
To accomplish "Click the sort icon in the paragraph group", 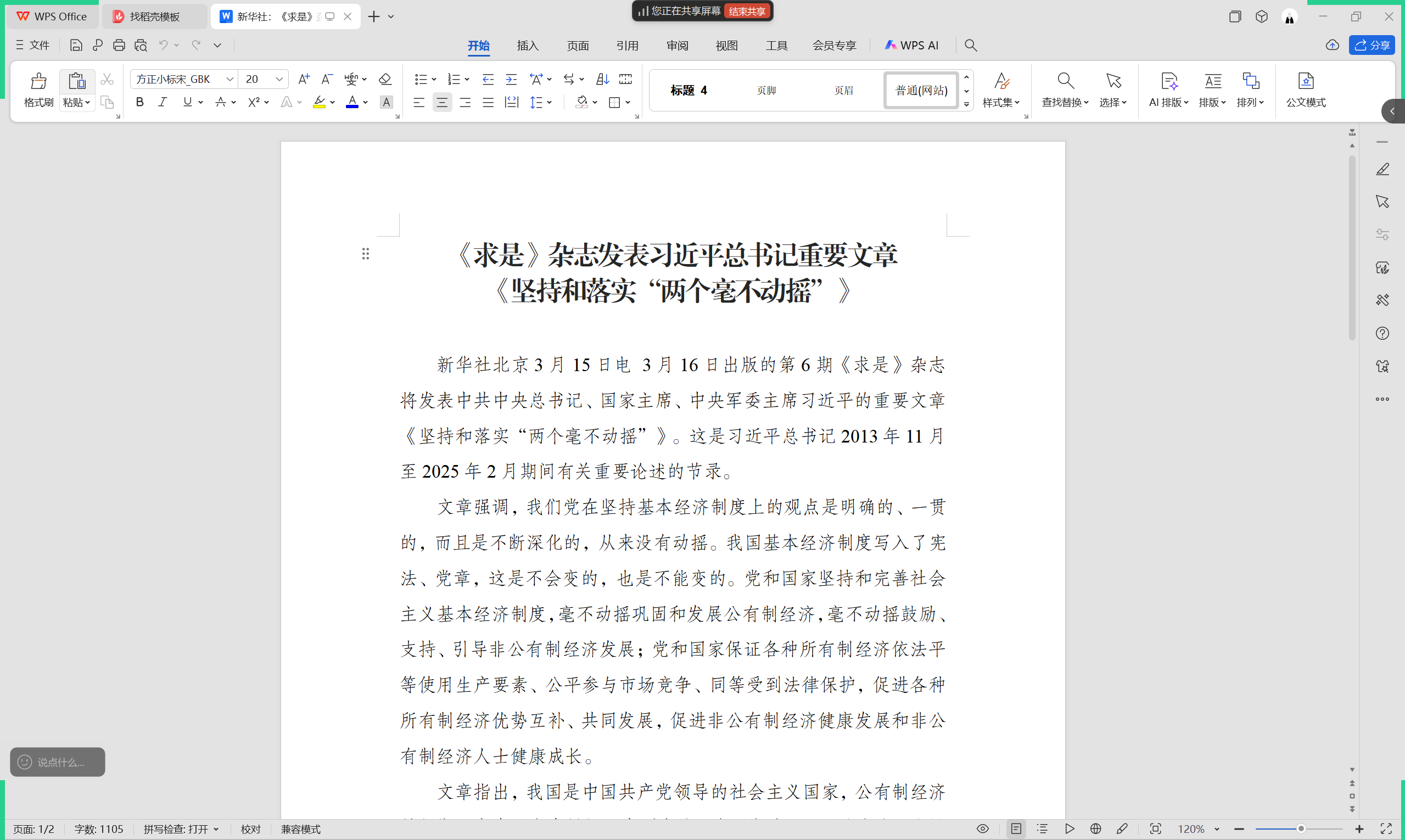I will 603,79.
